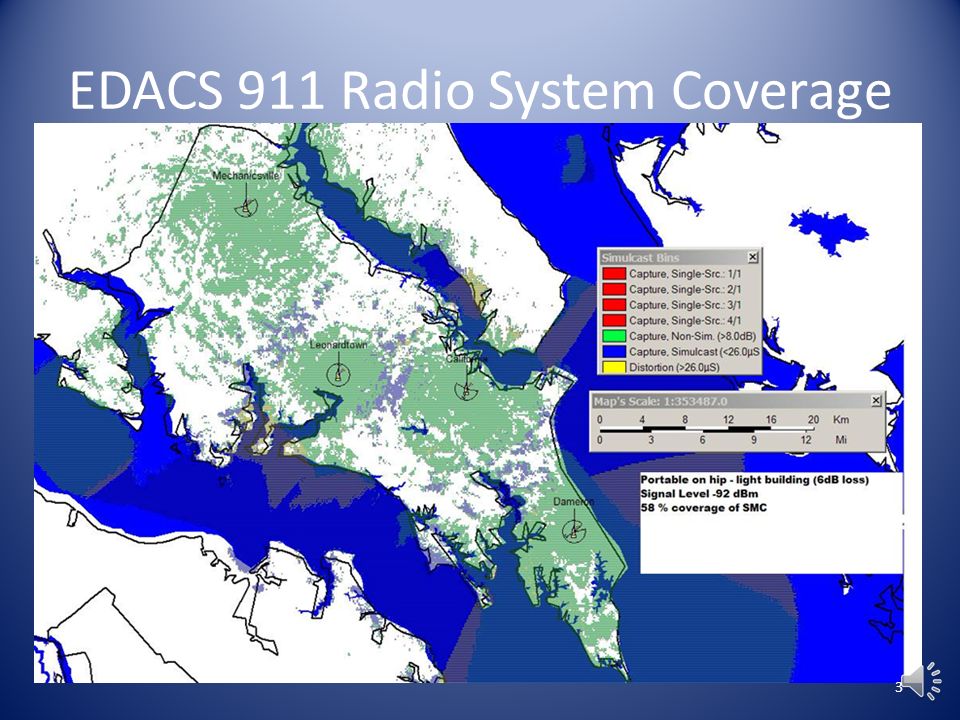Click the blue Capture Simulcast swatch

pyautogui.click(x=613, y=351)
